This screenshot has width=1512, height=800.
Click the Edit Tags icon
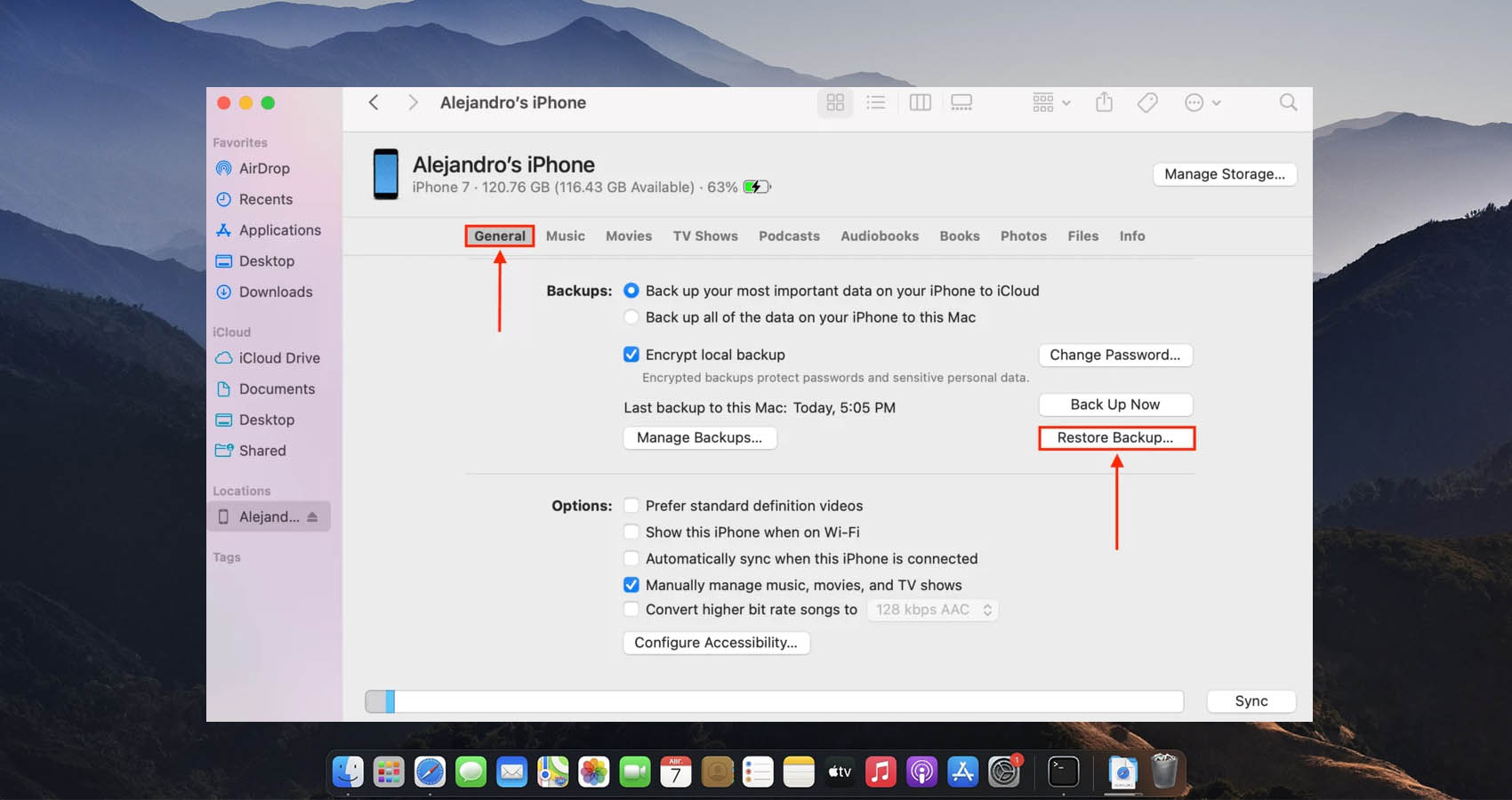click(1147, 103)
